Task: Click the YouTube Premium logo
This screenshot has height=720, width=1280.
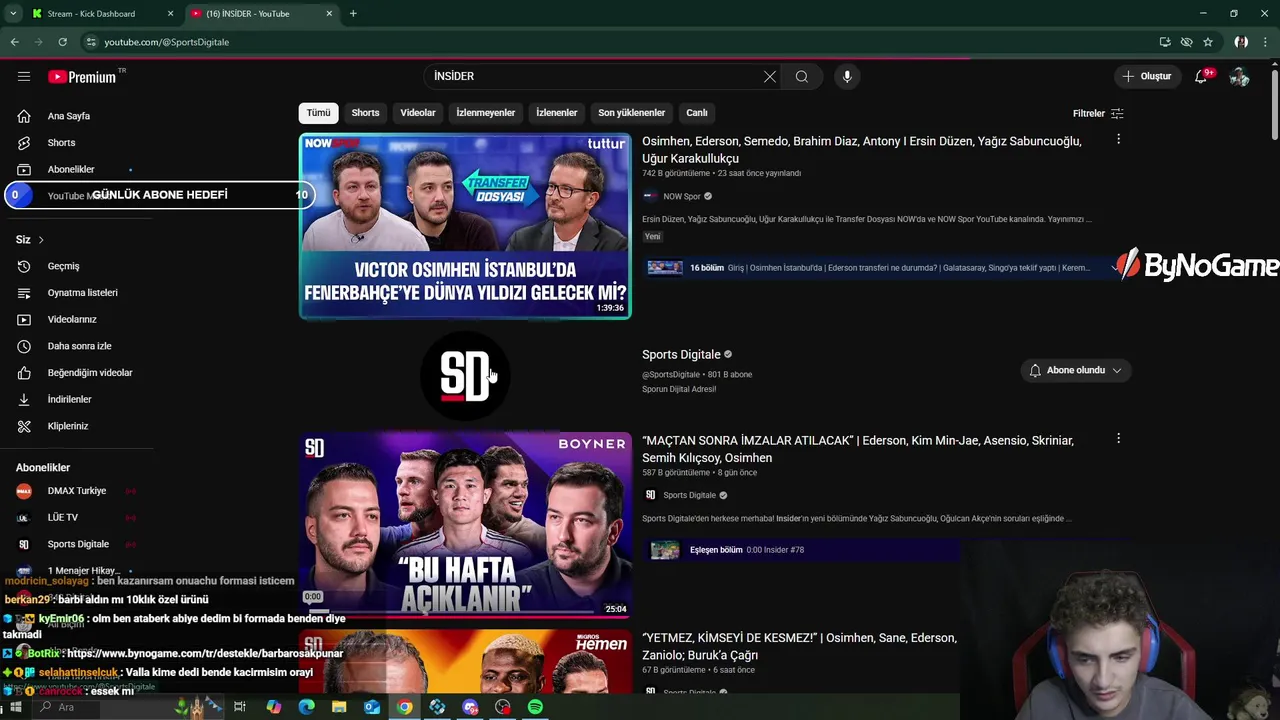Action: tap(83, 77)
